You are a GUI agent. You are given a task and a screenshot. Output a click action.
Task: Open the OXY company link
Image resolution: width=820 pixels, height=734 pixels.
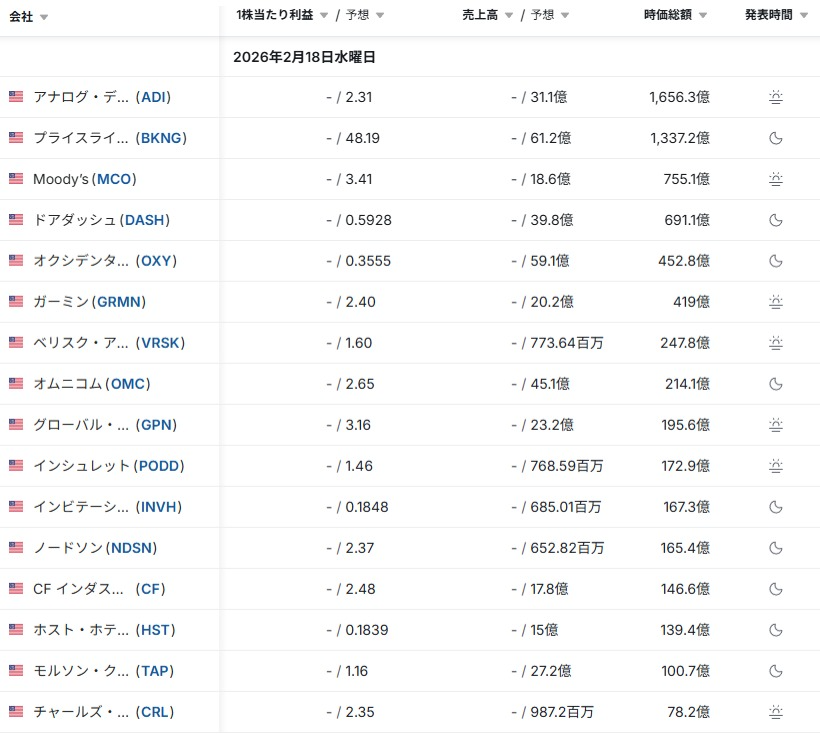[x=154, y=261]
